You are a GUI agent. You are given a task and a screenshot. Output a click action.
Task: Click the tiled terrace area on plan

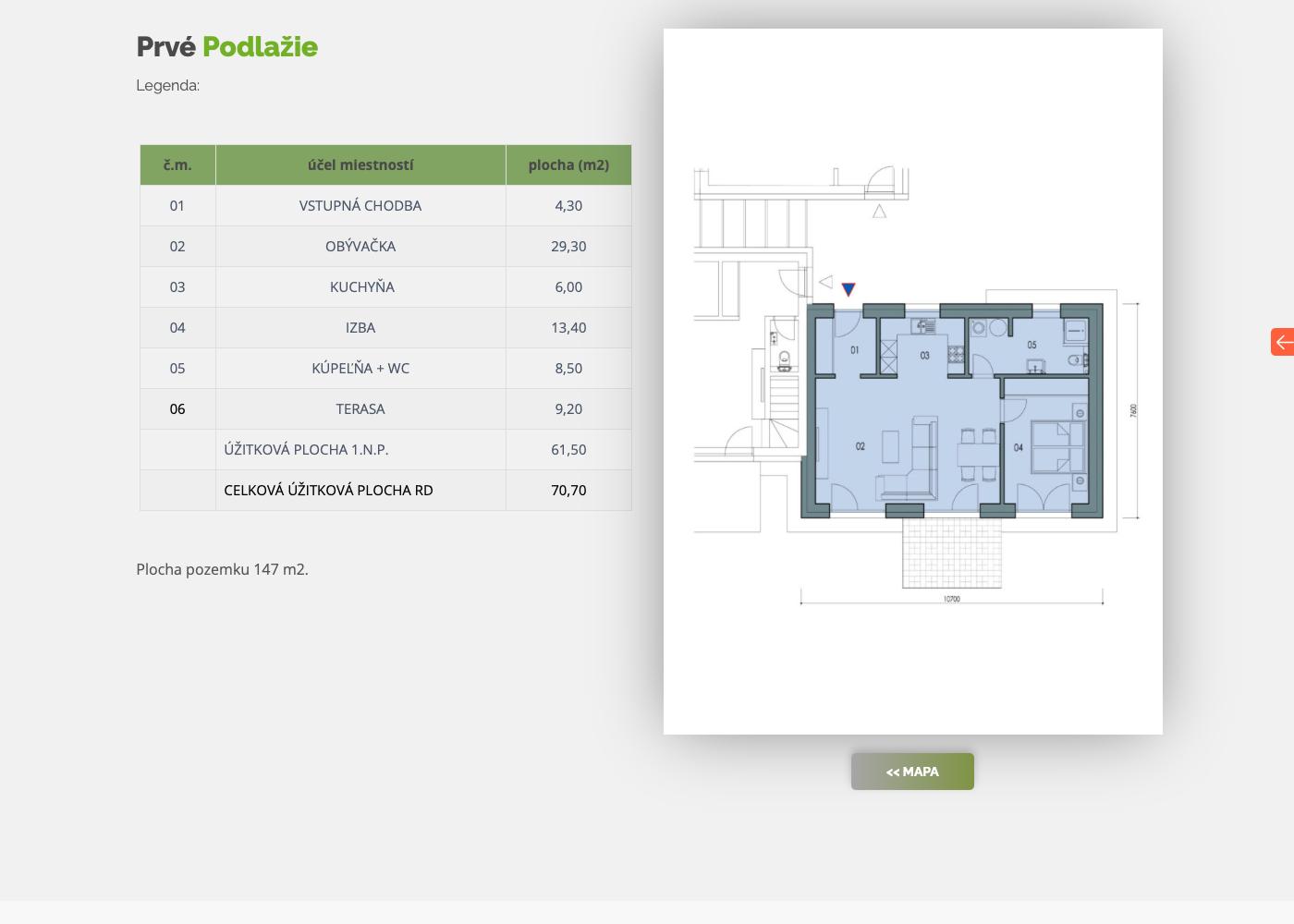point(952,553)
